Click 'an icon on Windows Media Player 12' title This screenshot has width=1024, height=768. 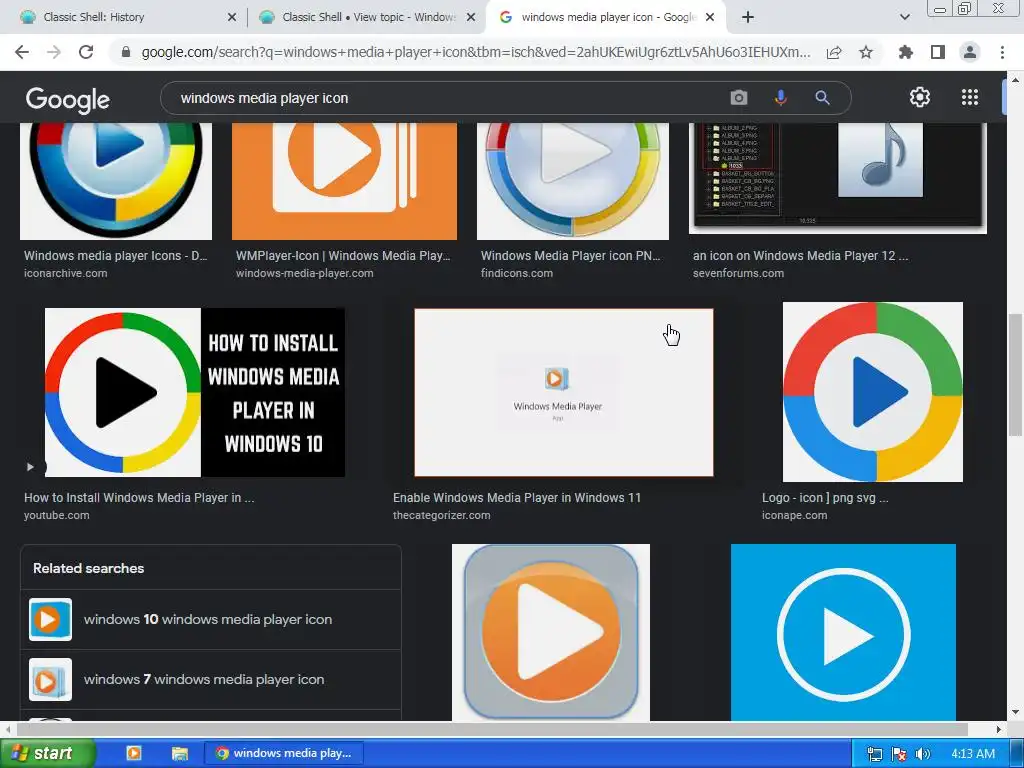pyautogui.click(x=801, y=256)
